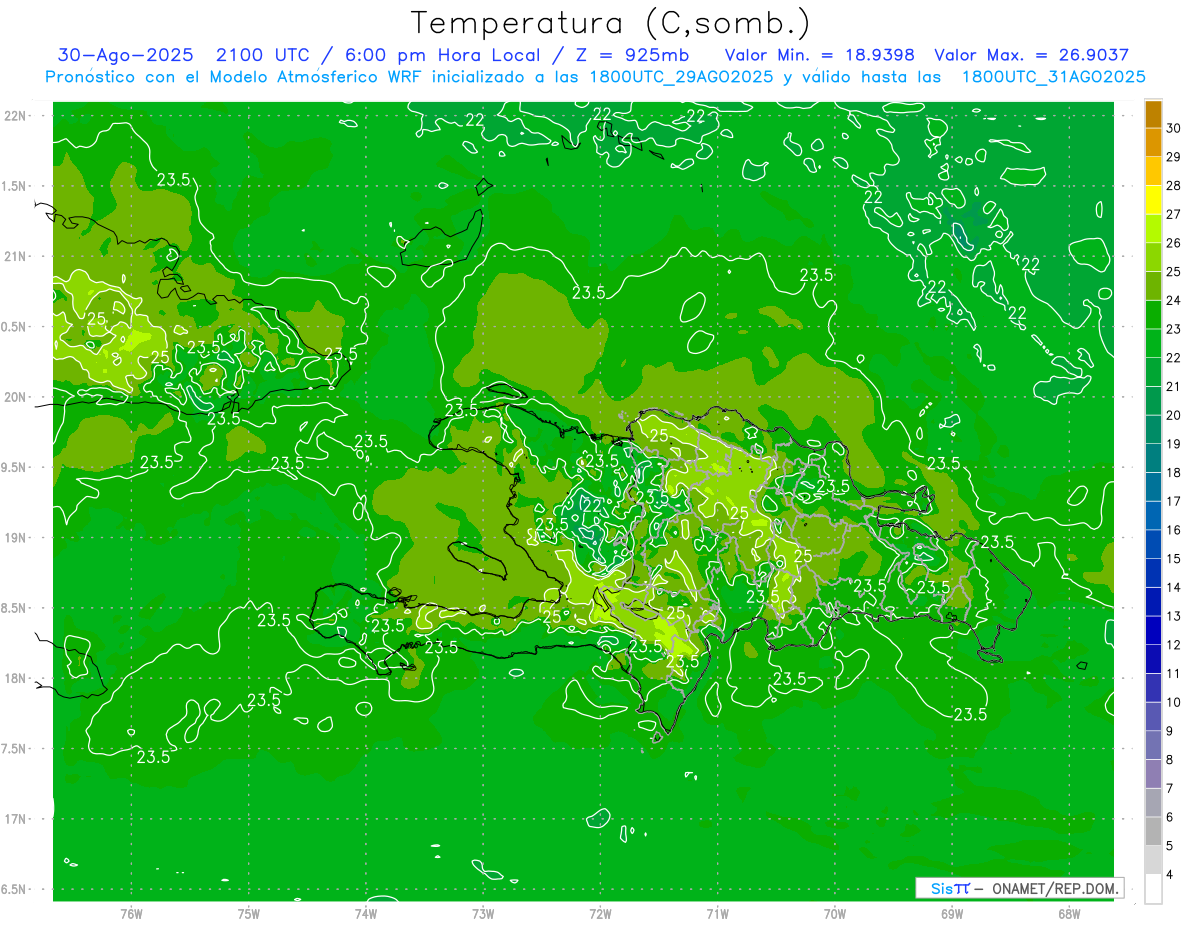
Task: Click the purple swatch between 7 and 8
Action: click(x=1153, y=774)
